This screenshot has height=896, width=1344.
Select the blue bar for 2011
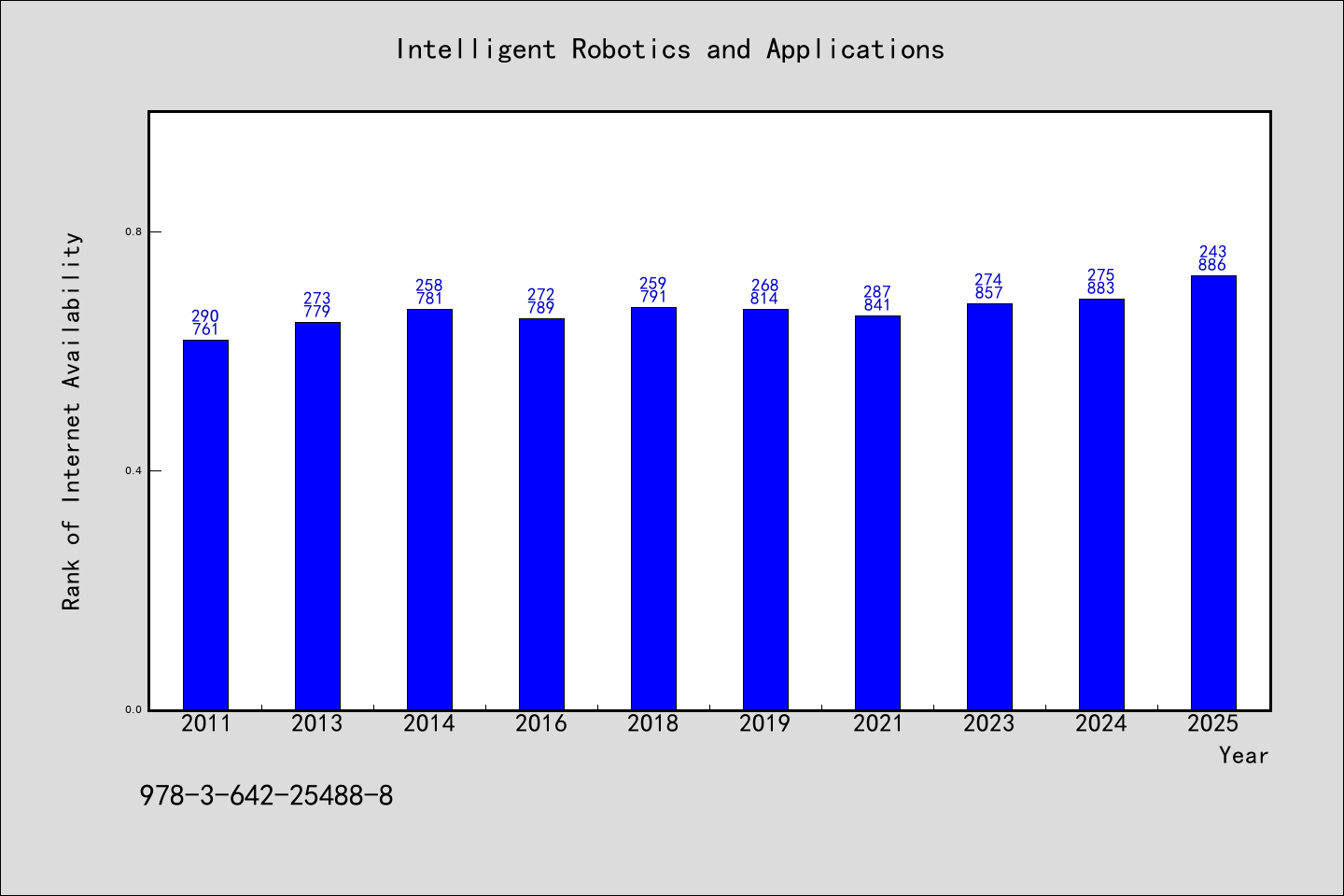(x=205, y=525)
